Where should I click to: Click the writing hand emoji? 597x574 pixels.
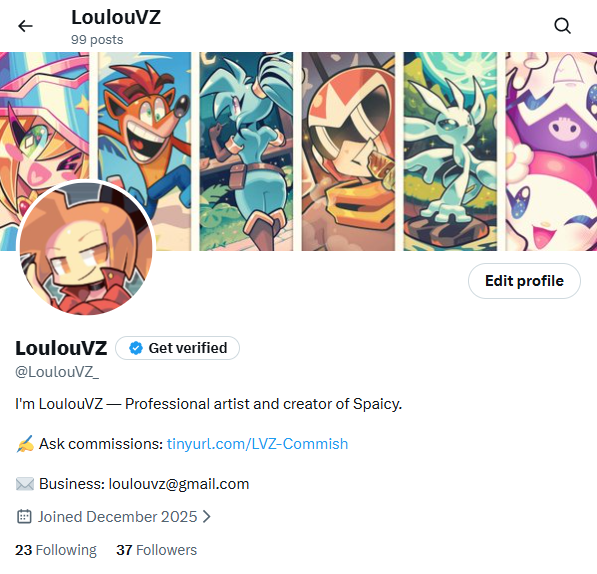[25, 444]
